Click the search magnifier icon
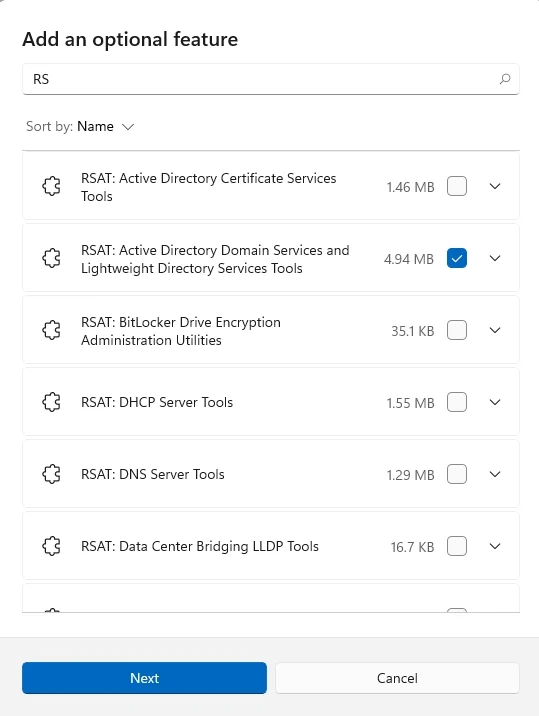The height and width of the screenshot is (716, 539). [x=505, y=79]
